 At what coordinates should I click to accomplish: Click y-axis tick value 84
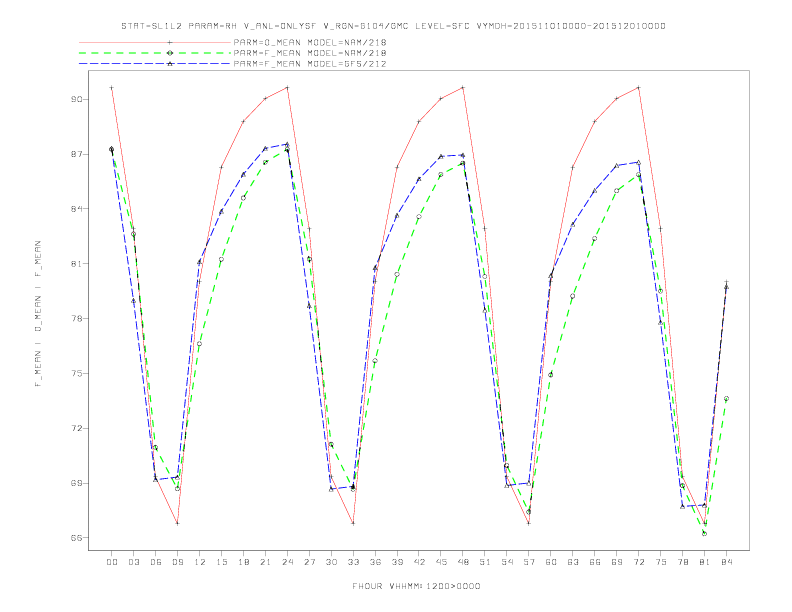point(76,209)
